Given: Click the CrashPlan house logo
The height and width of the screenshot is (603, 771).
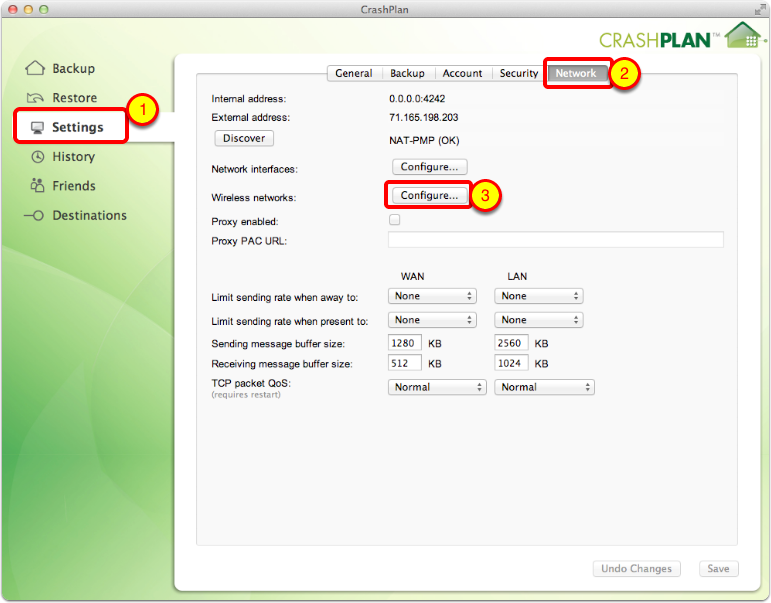Looking at the screenshot, I should [741, 35].
